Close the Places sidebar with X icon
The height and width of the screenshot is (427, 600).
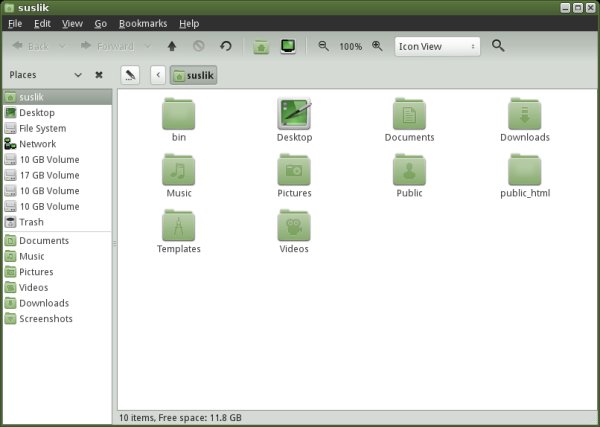tap(99, 75)
